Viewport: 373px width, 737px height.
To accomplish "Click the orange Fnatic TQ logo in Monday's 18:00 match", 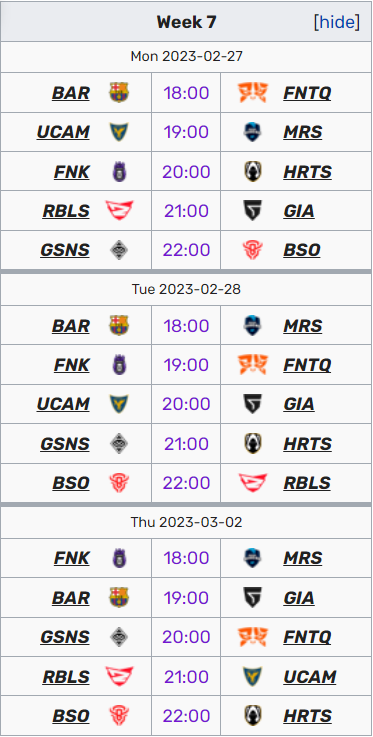I will (x=253, y=93).
